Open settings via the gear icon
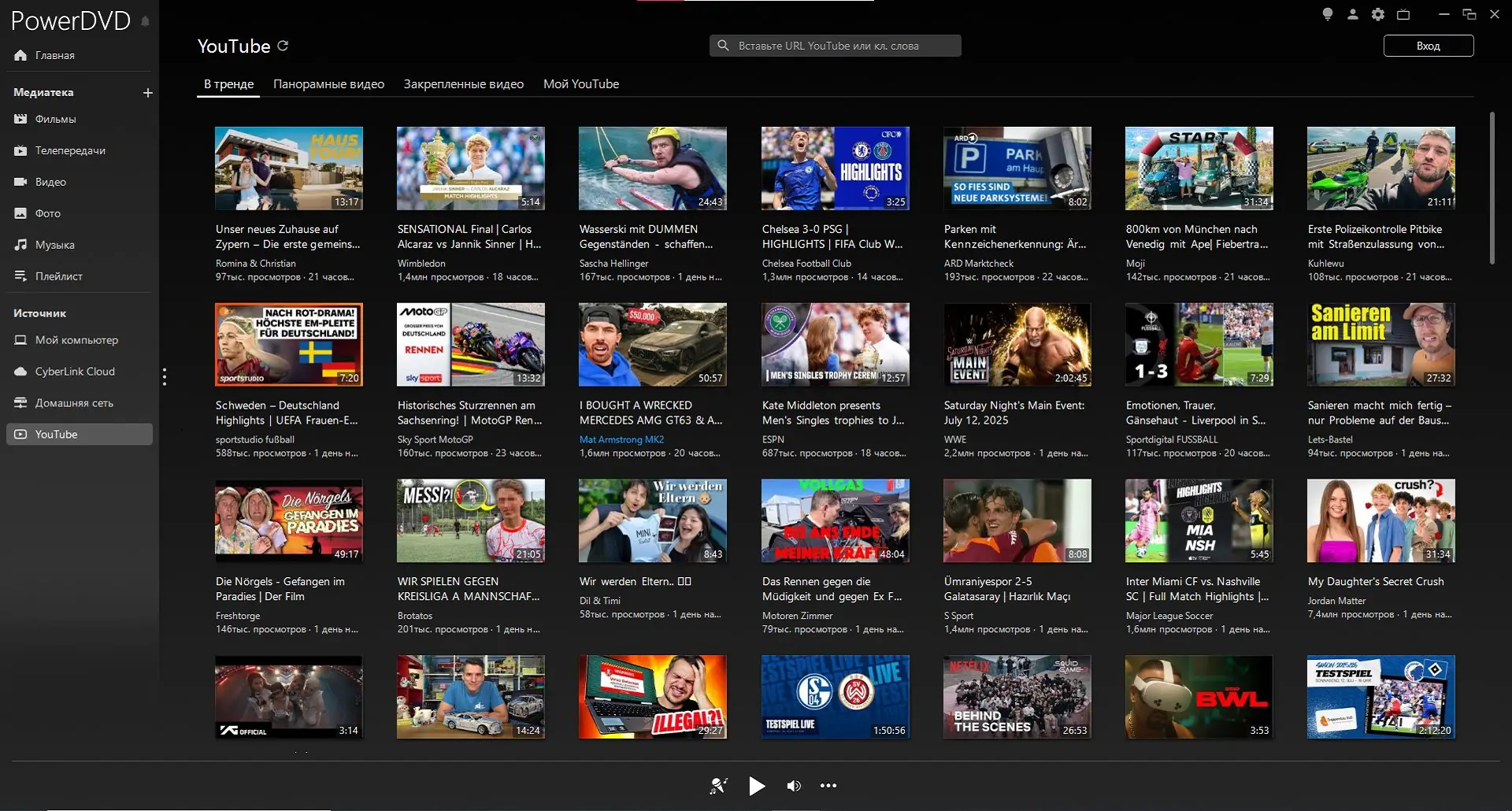The width and height of the screenshot is (1512, 811). (x=1377, y=14)
